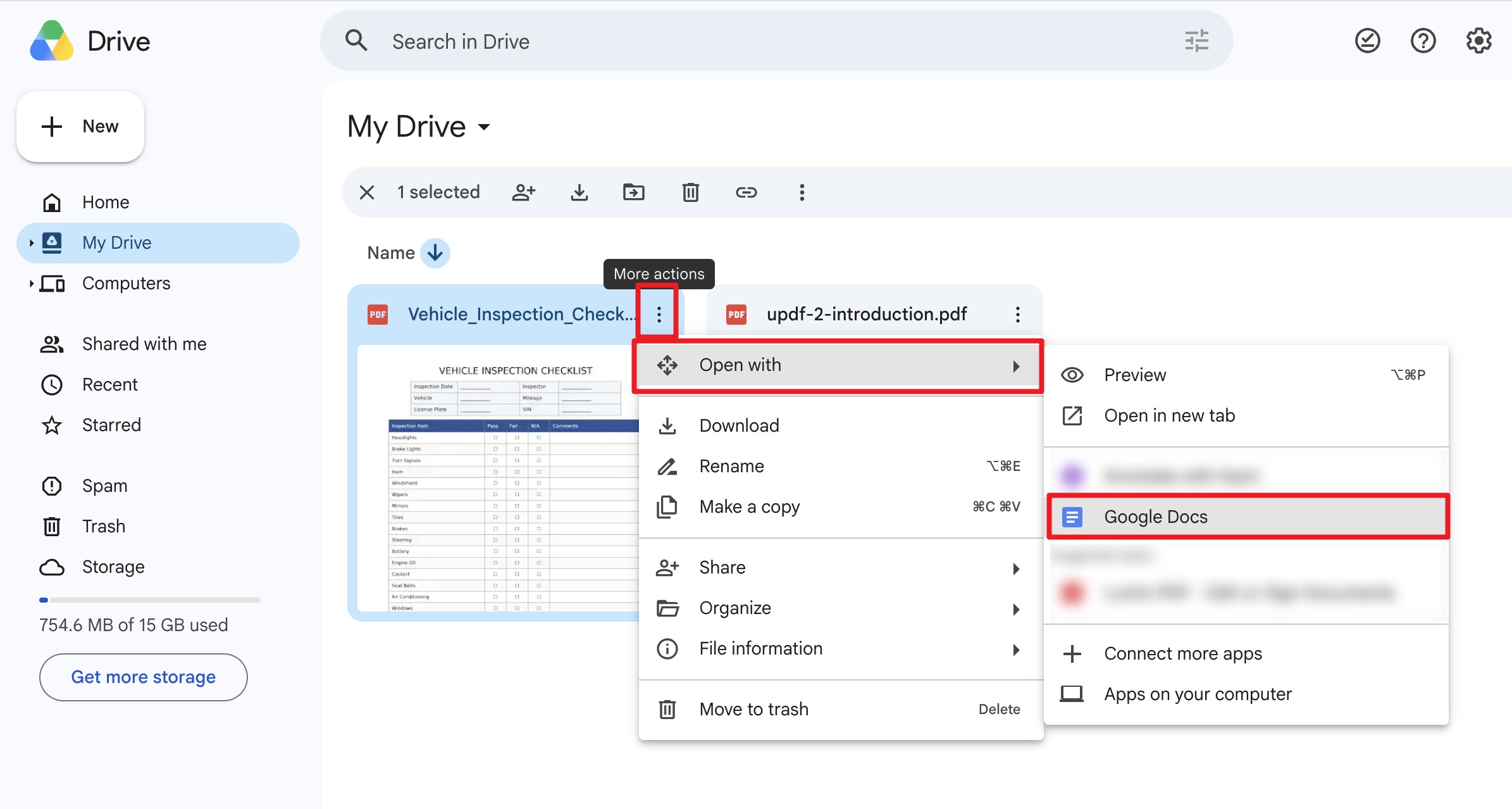Open More actions for Vehicle_Inspection_Check file
Image resolution: width=1512 pixels, height=809 pixels.
tap(659, 315)
